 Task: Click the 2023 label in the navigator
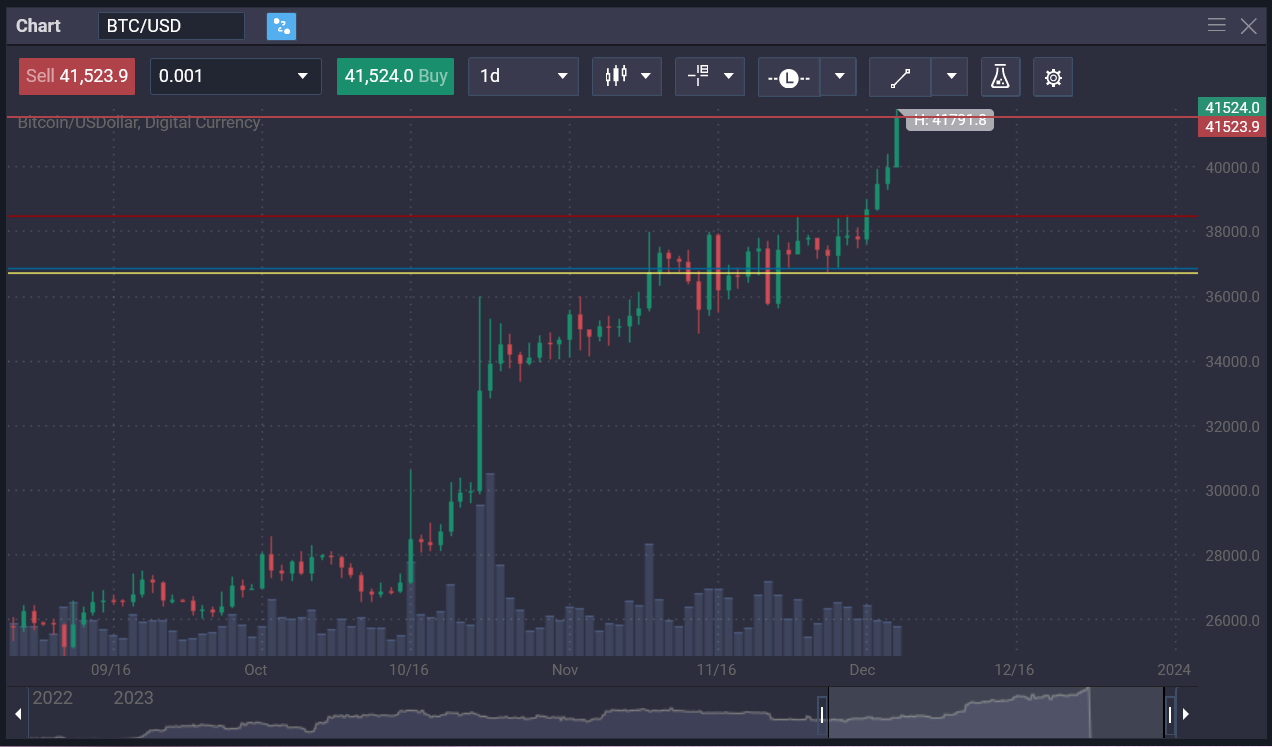(134, 698)
